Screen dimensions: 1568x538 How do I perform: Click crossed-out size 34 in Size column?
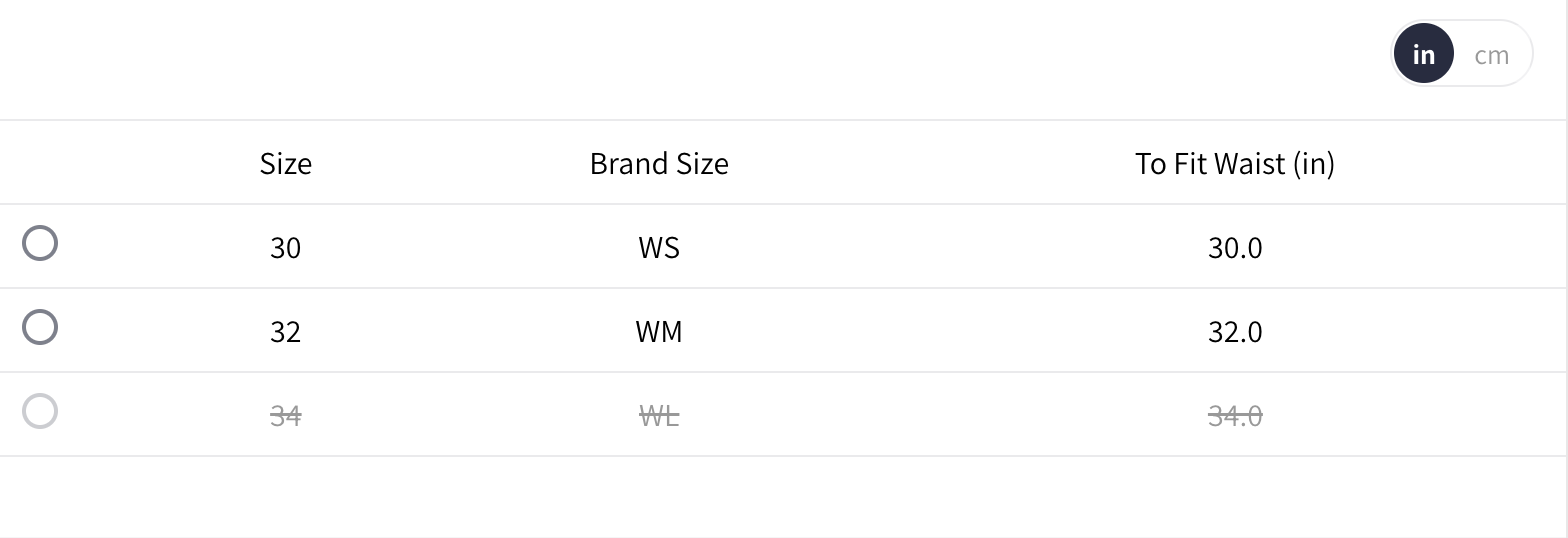pyautogui.click(x=285, y=416)
